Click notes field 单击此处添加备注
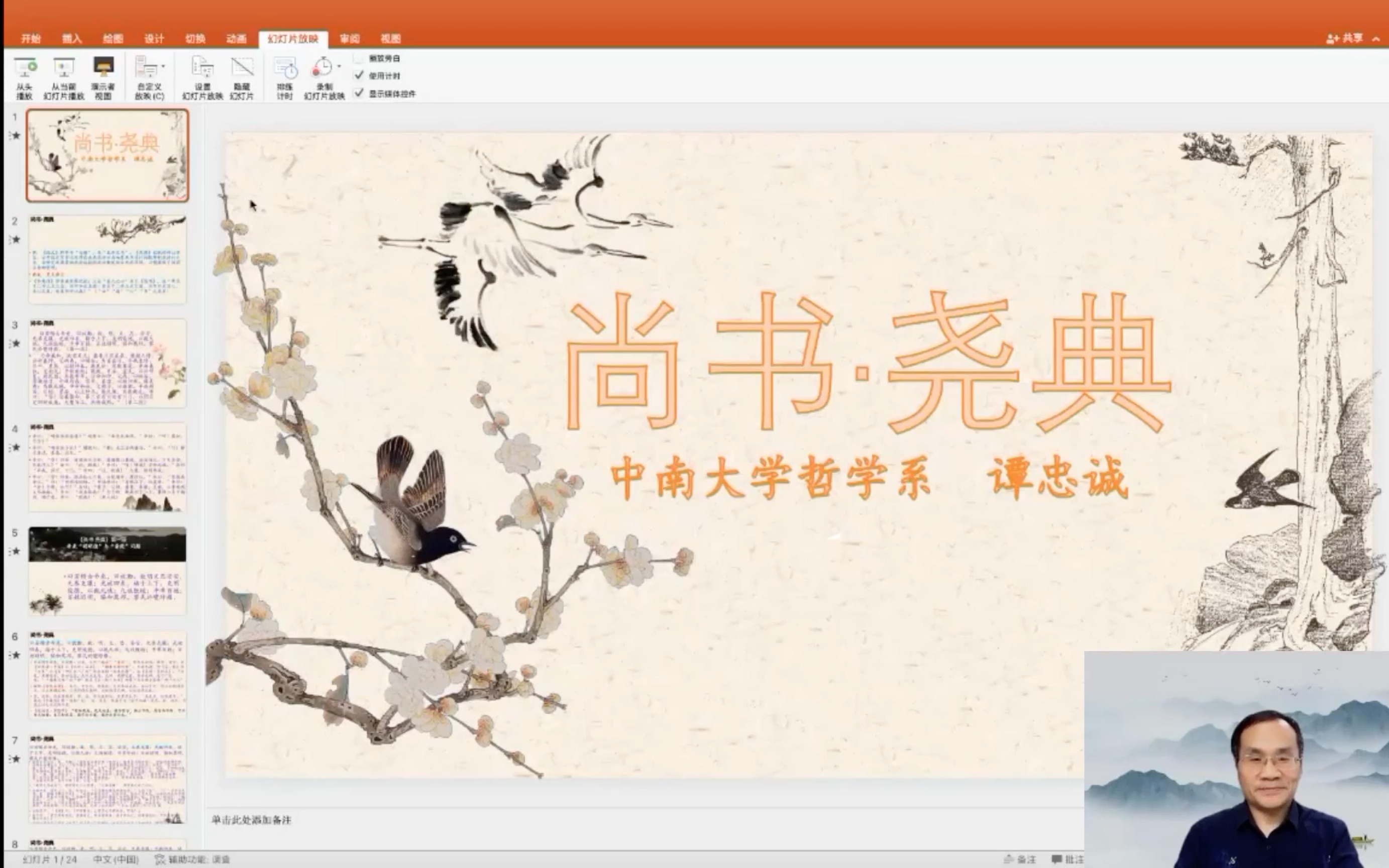Image resolution: width=1389 pixels, height=868 pixels. pos(251,820)
